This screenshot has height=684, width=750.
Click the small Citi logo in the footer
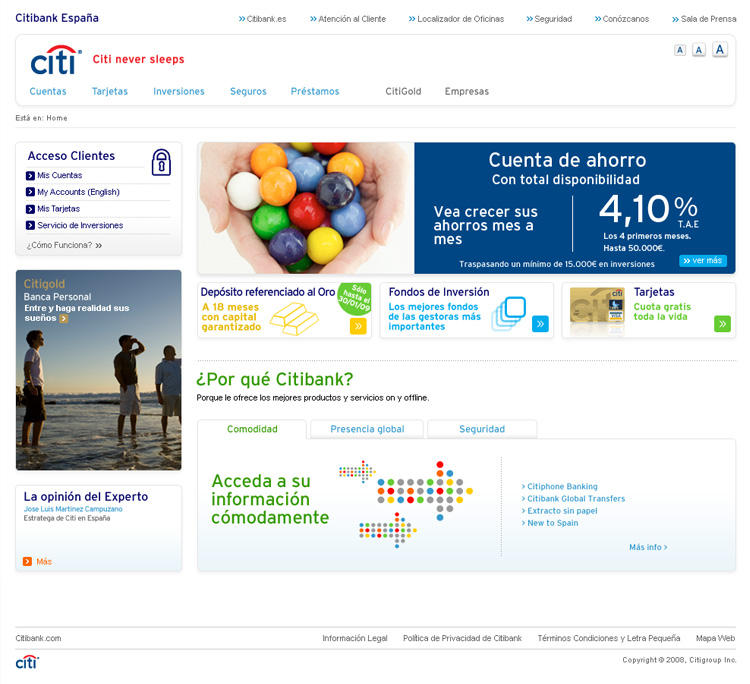coord(27,662)
